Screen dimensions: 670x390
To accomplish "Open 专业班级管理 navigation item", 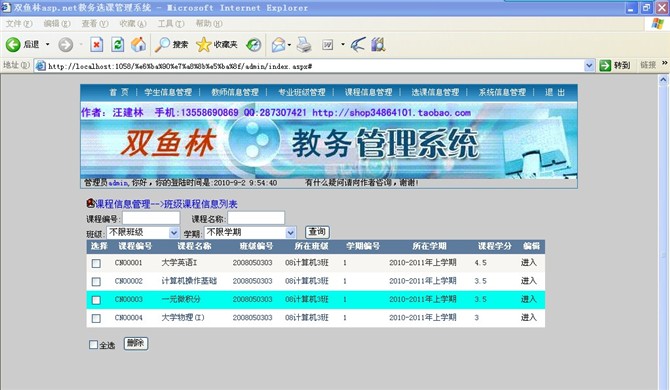I will pos(302,92).
